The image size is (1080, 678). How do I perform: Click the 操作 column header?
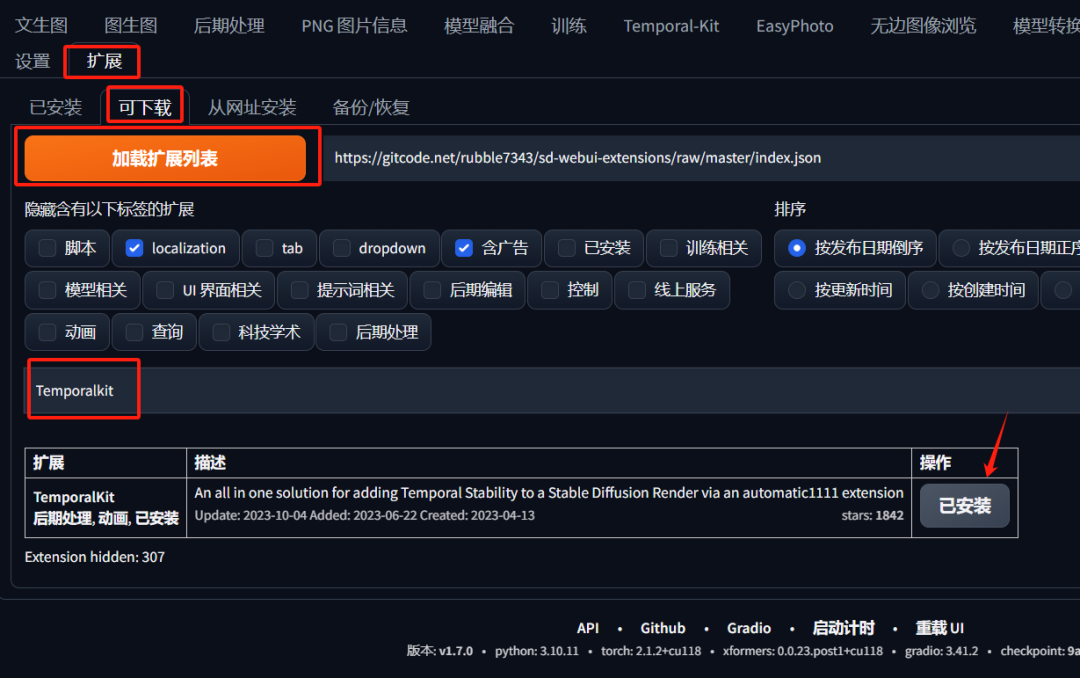[x=935, y=463]
